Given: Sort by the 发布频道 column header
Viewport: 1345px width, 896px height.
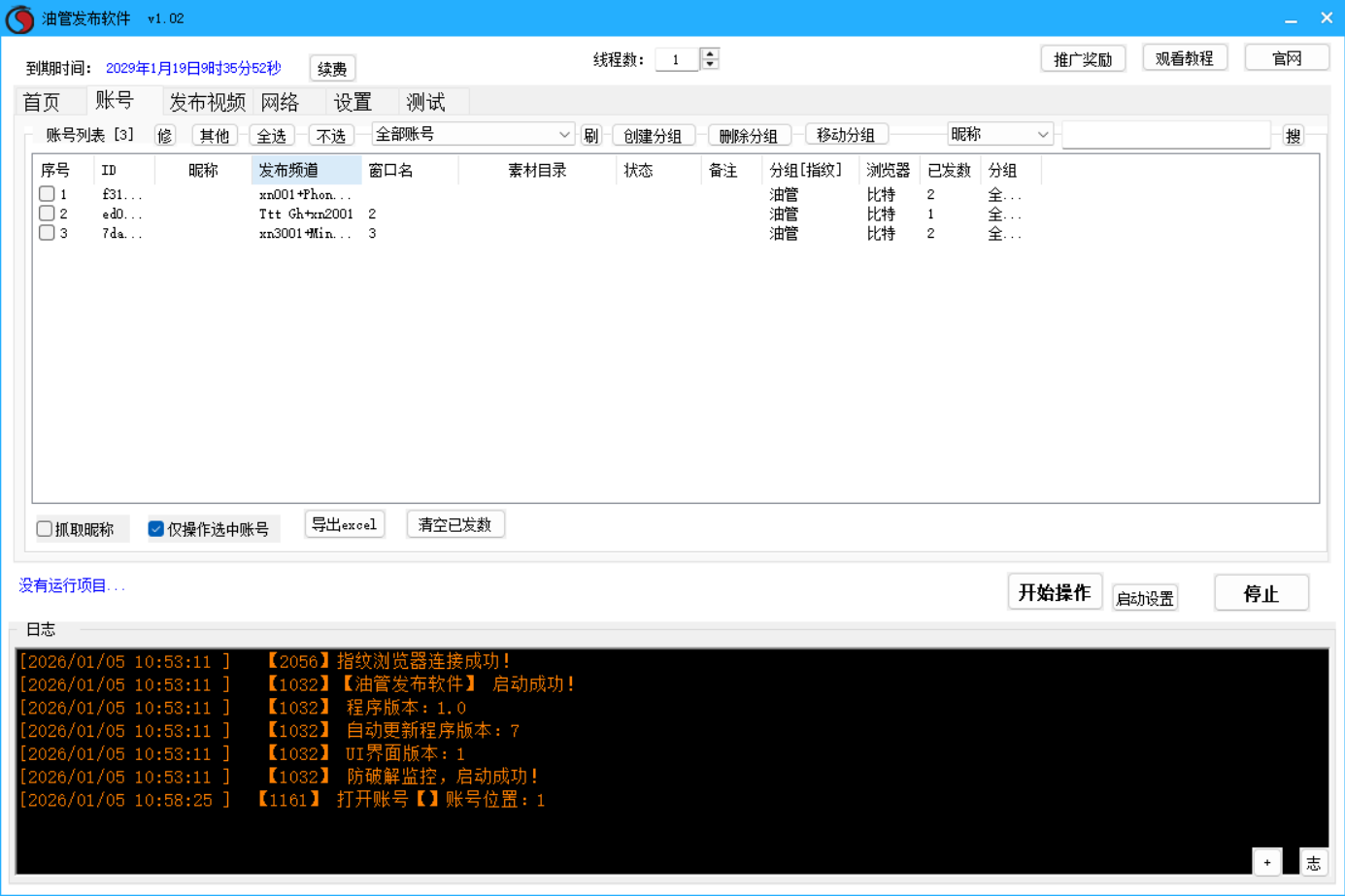Looking at the screenshot, I should coord(305,171).
